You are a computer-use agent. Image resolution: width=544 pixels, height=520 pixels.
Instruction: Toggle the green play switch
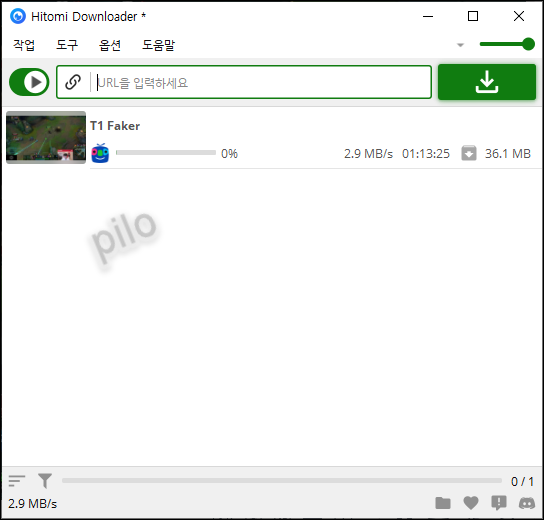click(29, 82)
